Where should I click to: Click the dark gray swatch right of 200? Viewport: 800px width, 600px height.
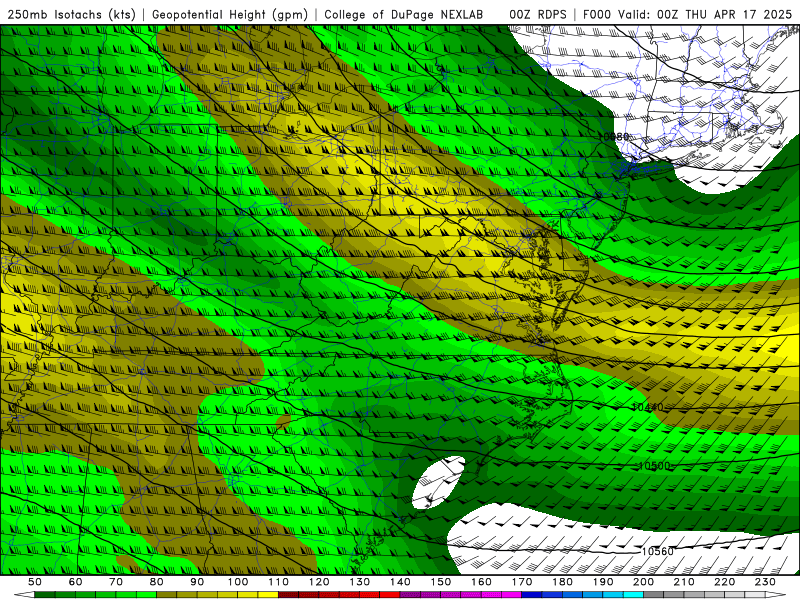tap(654, 595)
